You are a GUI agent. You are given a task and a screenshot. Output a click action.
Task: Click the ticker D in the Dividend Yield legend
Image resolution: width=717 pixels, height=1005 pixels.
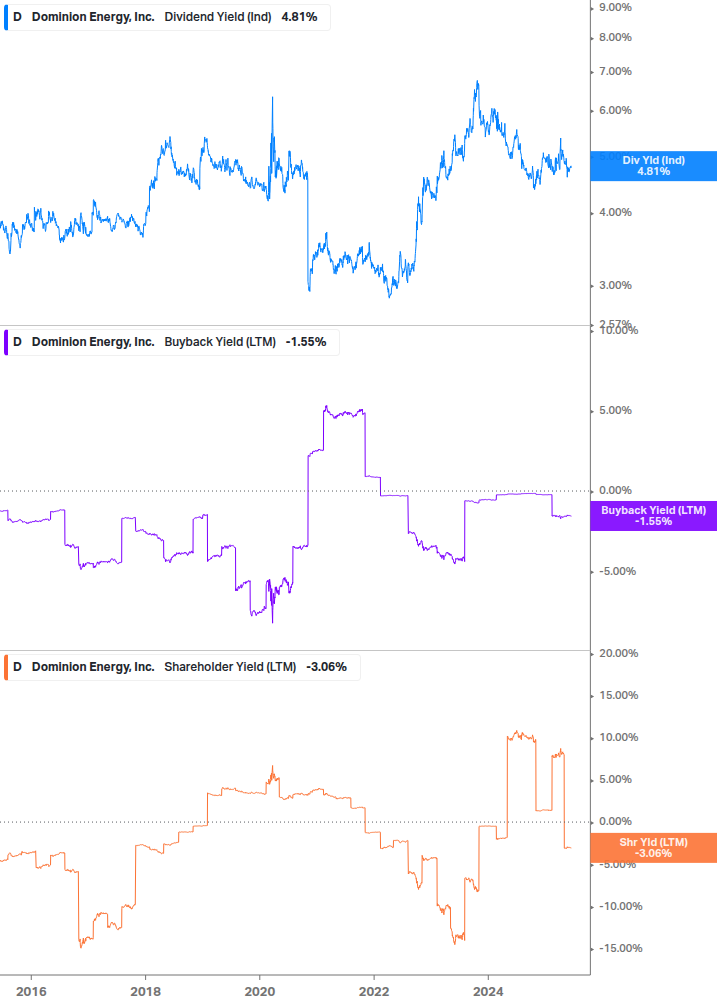(x=17, y=17)
